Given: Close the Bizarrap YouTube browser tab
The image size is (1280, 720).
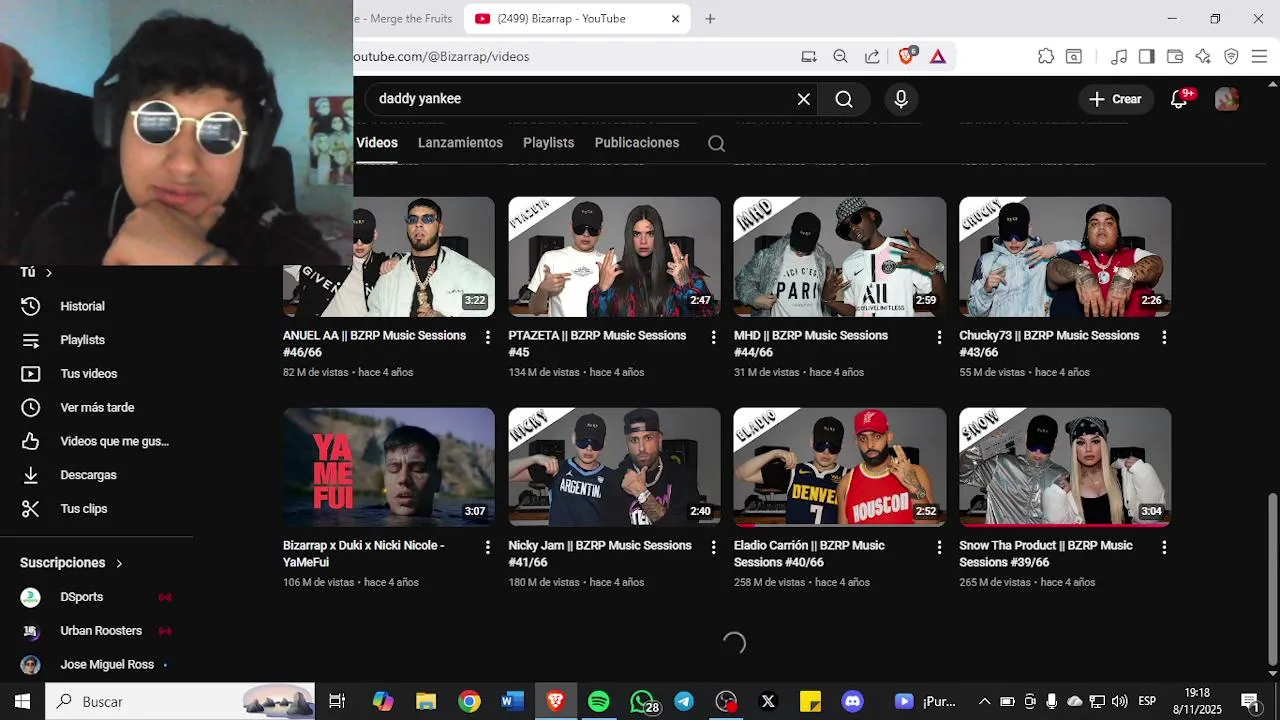Looking at the screenshot, I should click(x=675, y=19).
